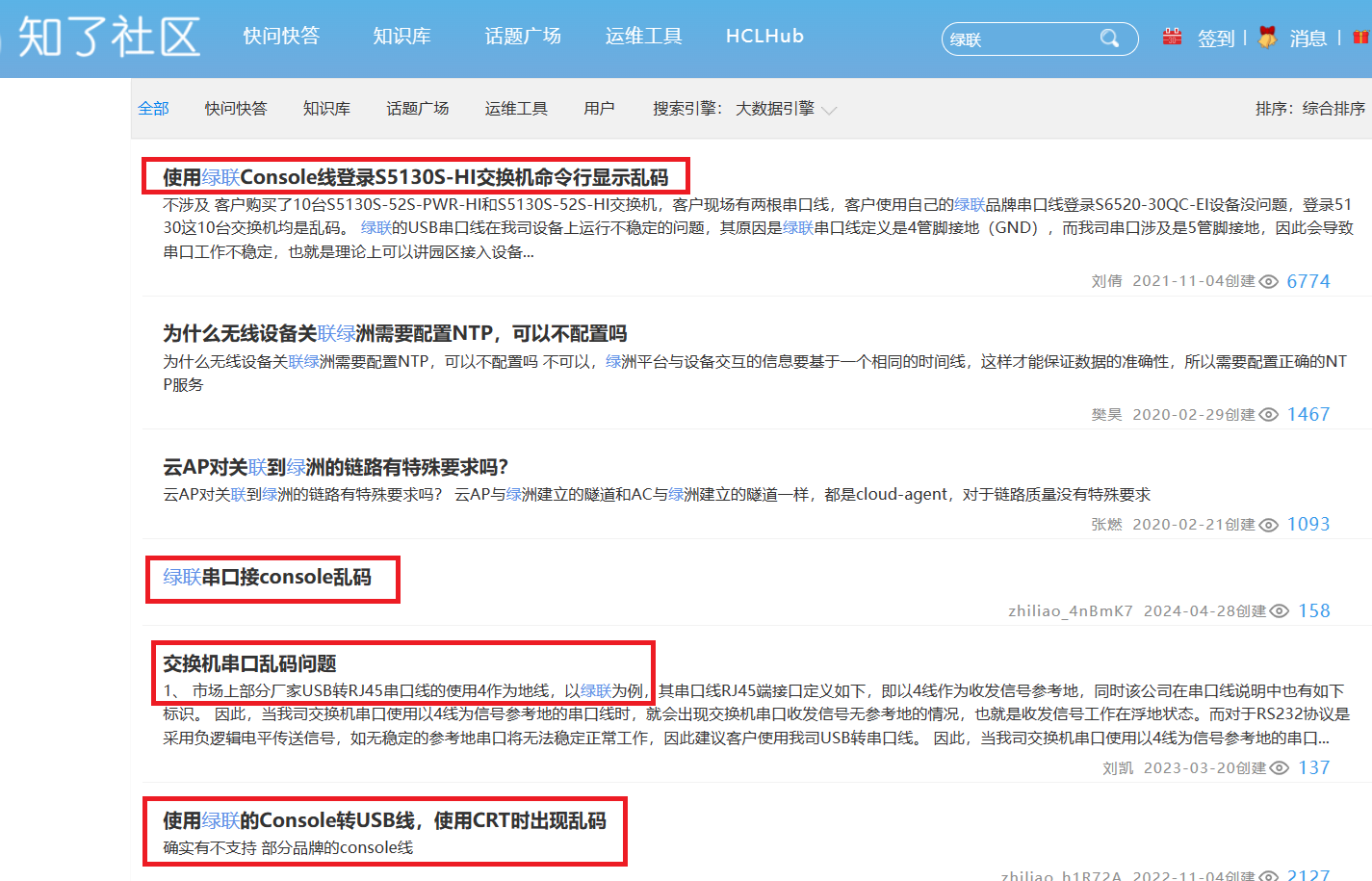Click the view count 1093
The width and height of the screenshot is (1372, 881).
pos(1308,525)
